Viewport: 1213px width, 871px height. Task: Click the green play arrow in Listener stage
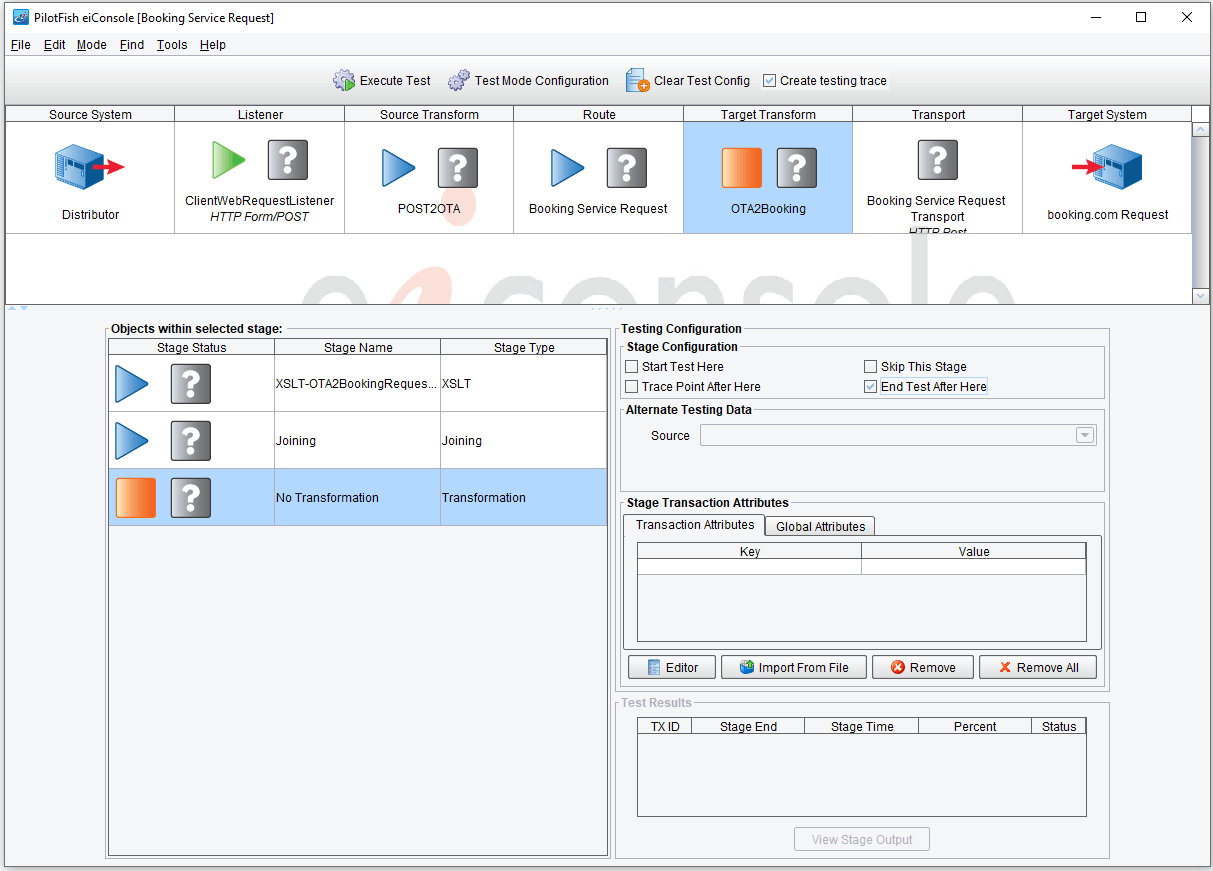point(229,160)
